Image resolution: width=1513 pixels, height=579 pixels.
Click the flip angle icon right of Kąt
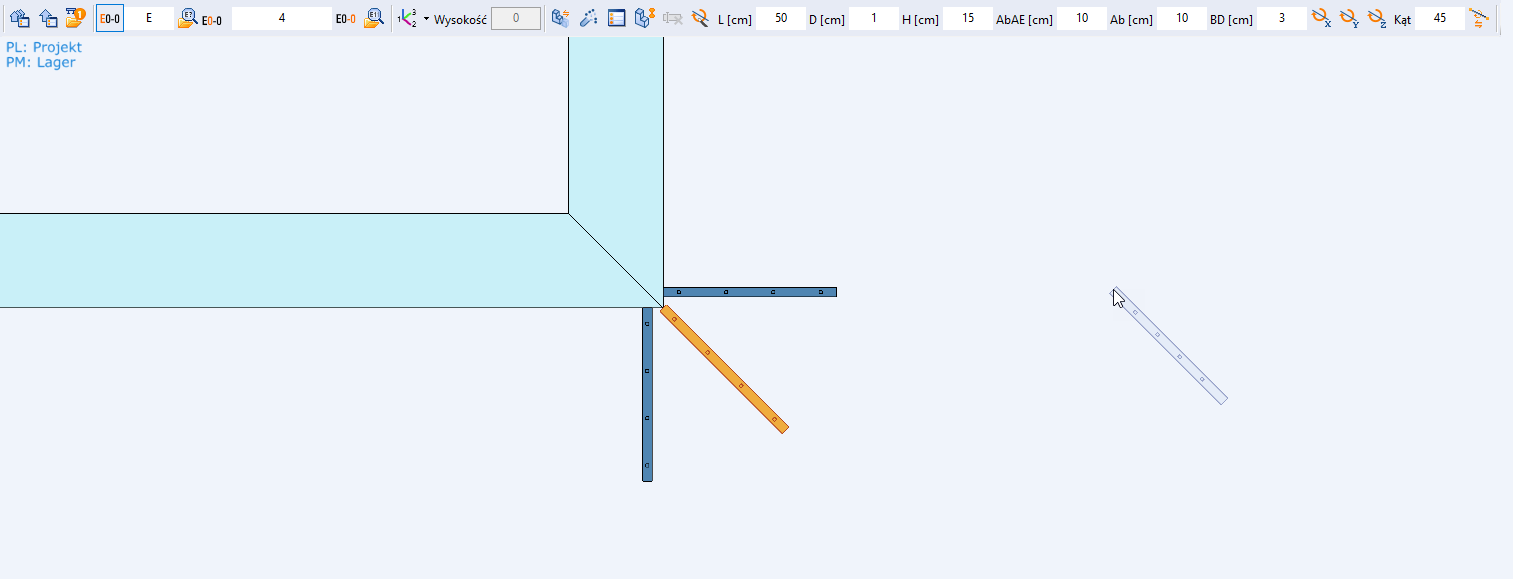click(x=1479, y=18)
